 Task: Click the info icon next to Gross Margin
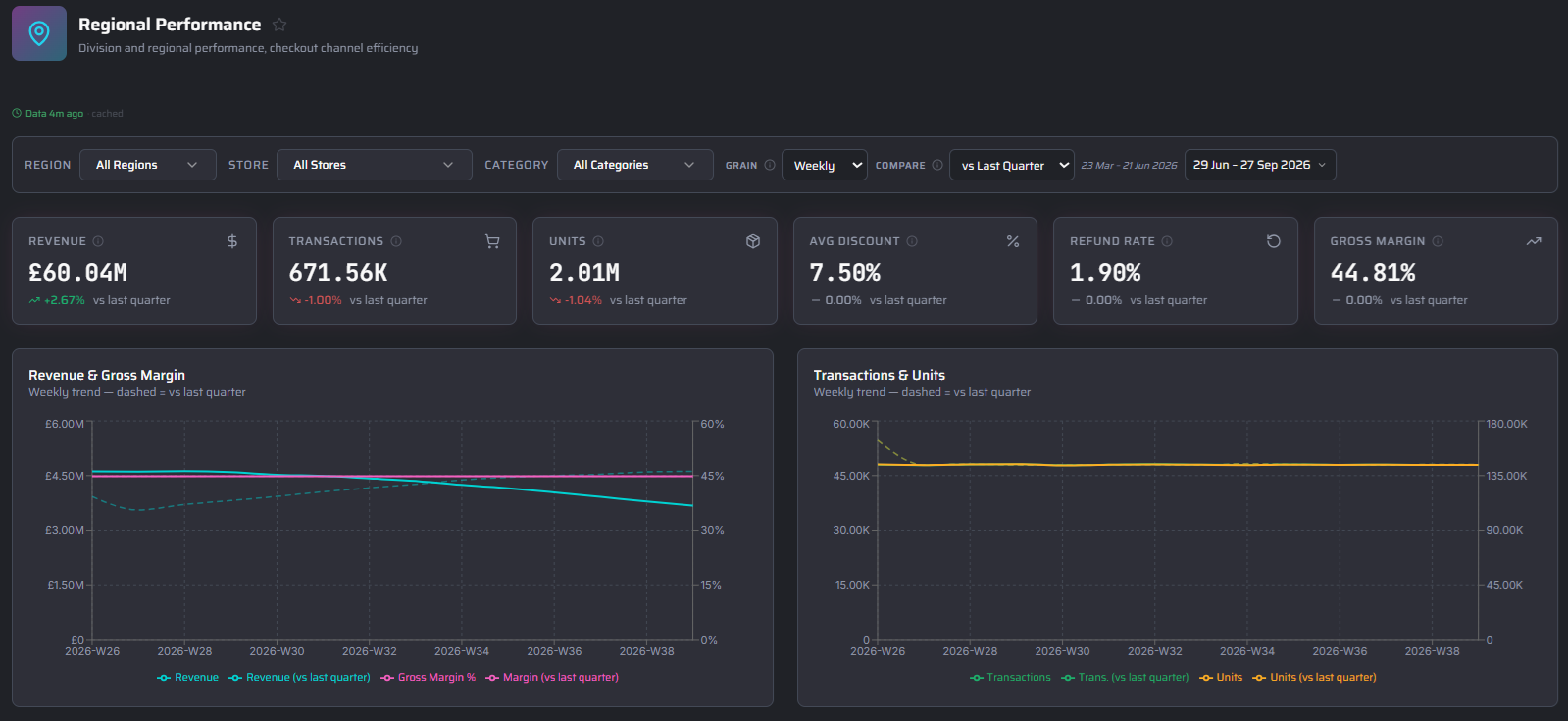pos(1438,241)
